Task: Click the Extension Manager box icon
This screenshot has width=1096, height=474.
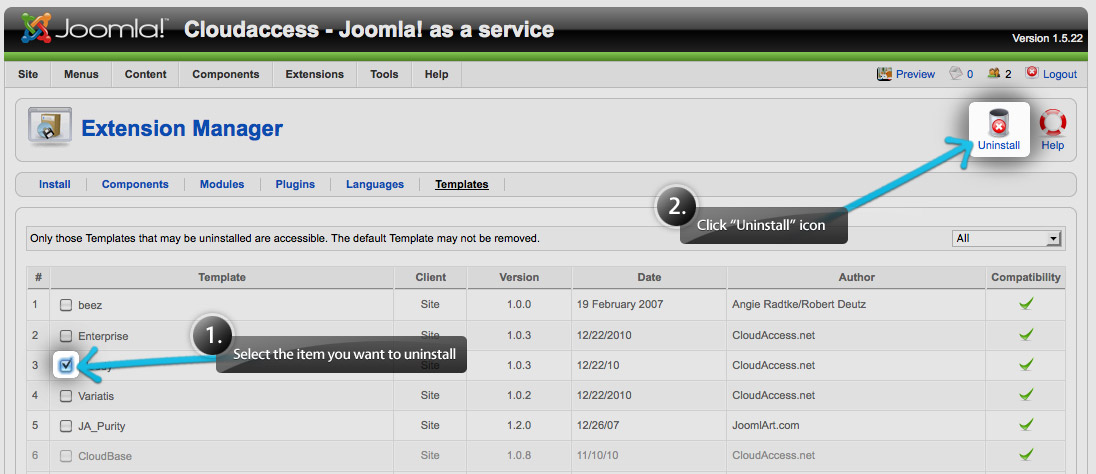Action: click(50, 127)
